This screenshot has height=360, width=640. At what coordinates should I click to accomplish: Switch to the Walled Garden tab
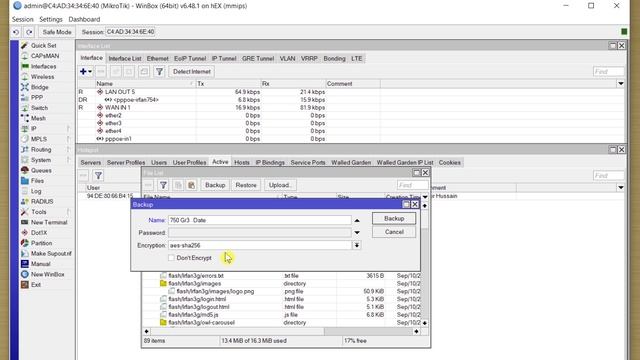[351, 162]
